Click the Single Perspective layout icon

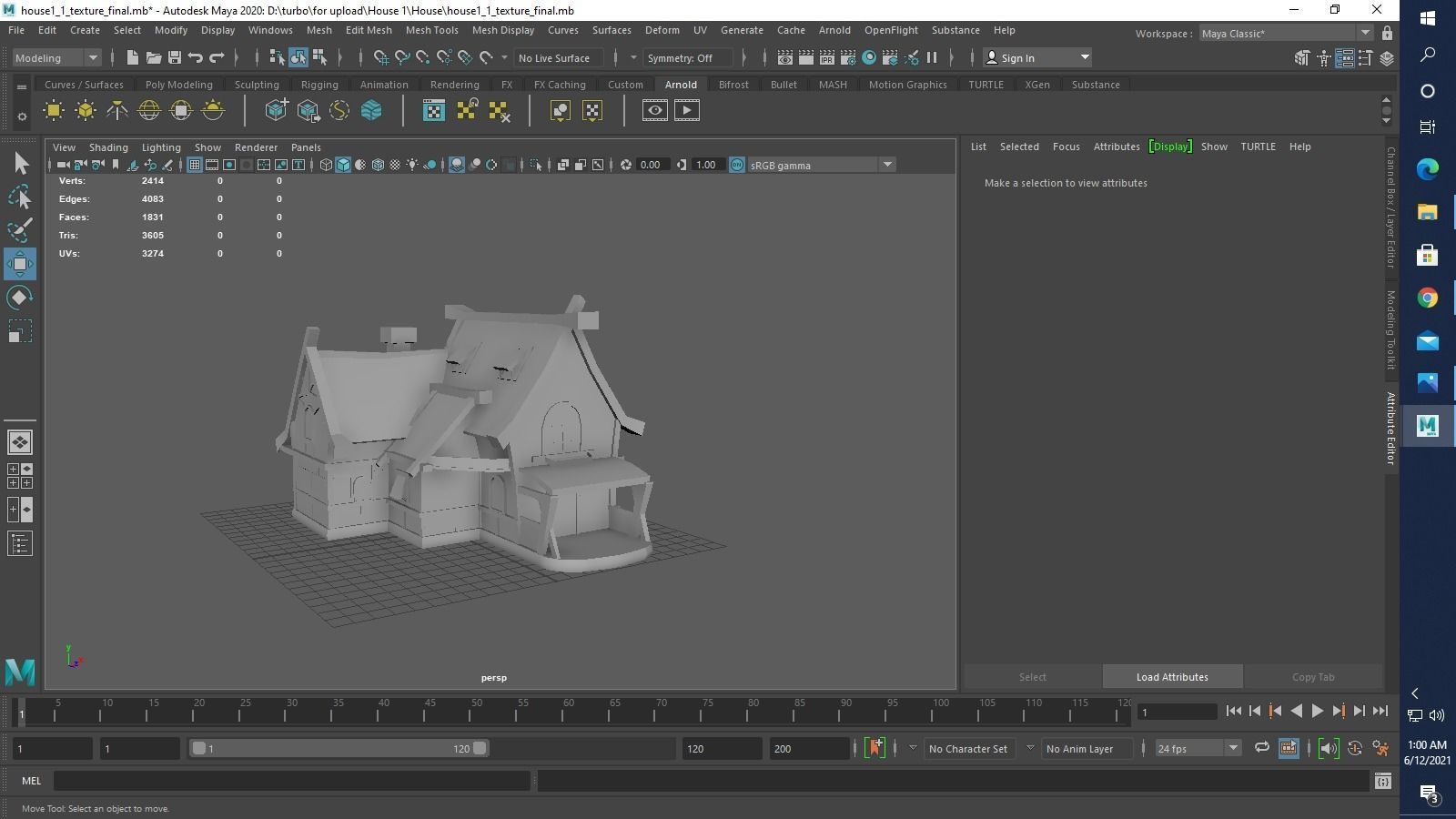[20, 442]
